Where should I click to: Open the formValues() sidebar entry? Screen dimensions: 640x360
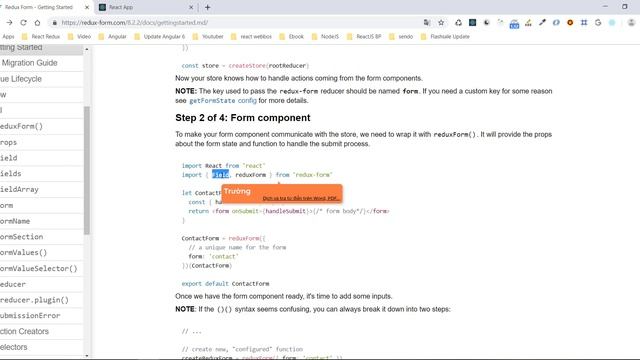coord(42,253)
